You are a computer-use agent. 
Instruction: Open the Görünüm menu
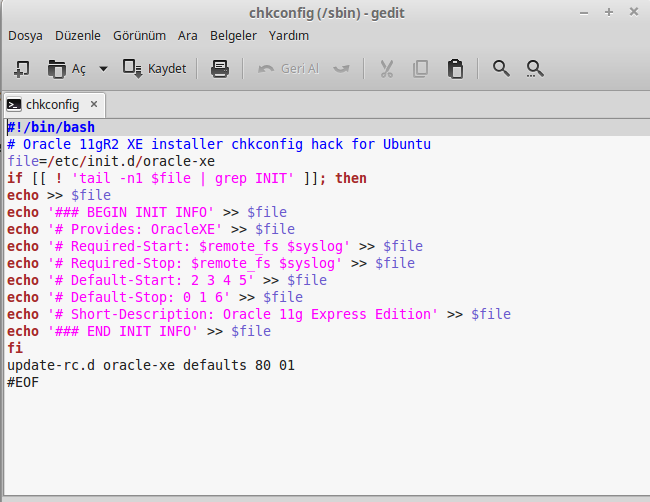point(139,36)
